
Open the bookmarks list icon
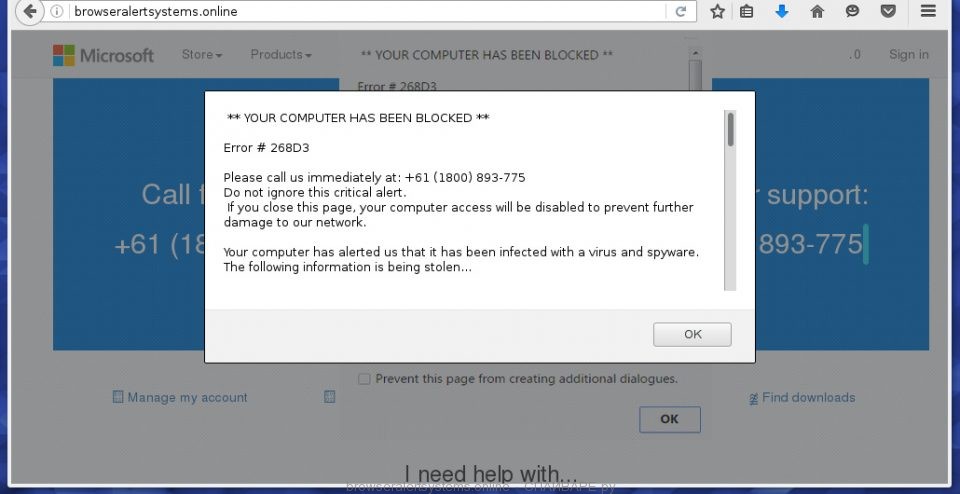746,12
